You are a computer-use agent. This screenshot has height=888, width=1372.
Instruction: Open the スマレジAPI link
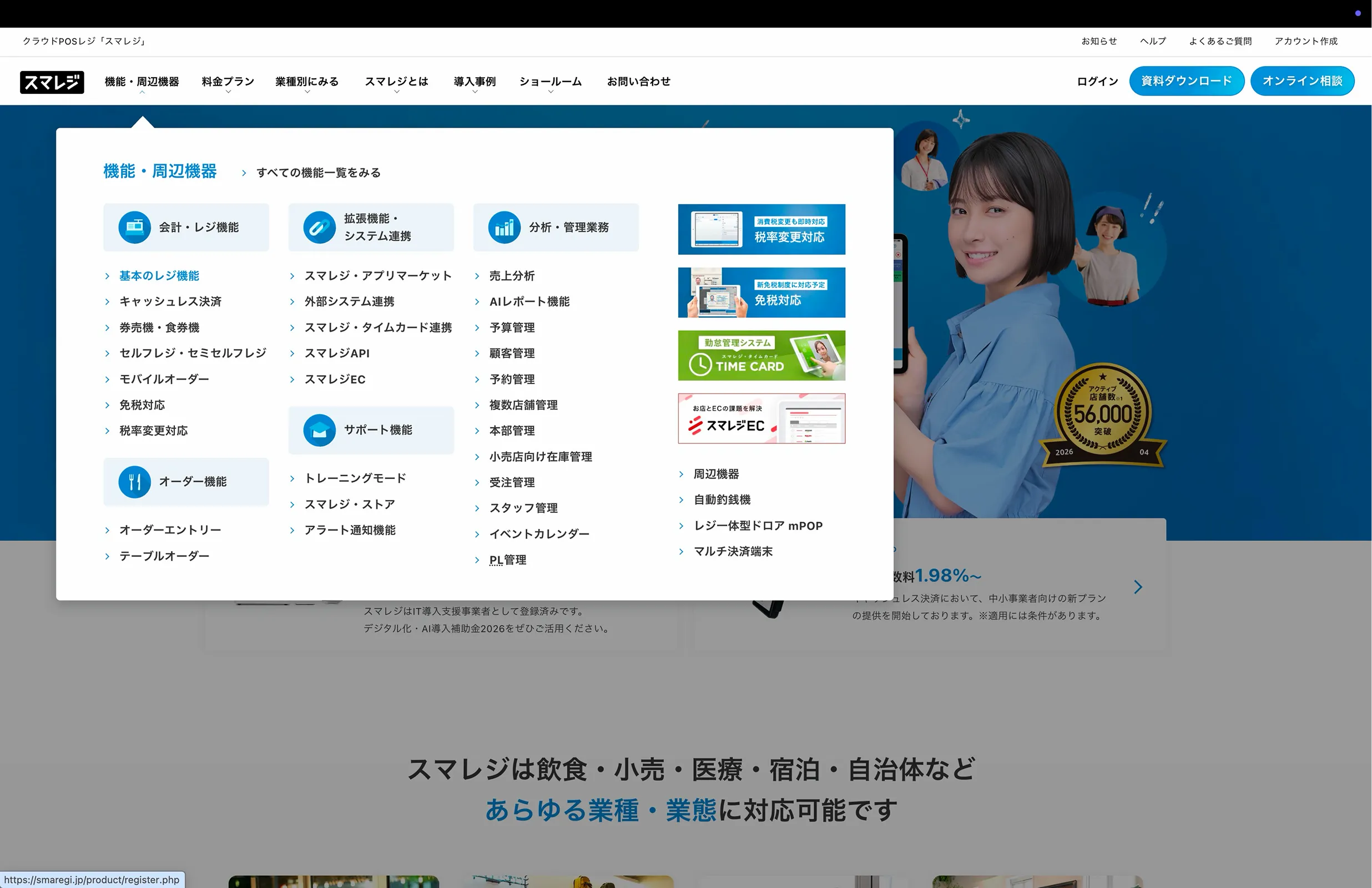337,353
